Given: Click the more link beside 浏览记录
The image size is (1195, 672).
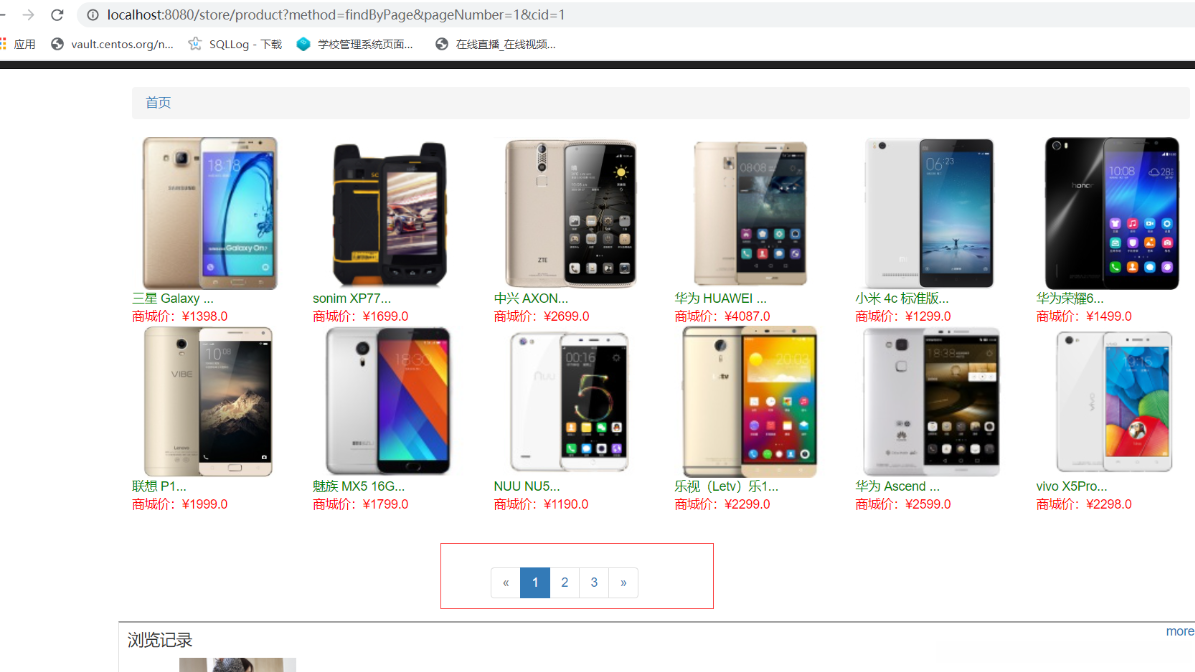Looking at the screenshot, I should coord(1180,631).
